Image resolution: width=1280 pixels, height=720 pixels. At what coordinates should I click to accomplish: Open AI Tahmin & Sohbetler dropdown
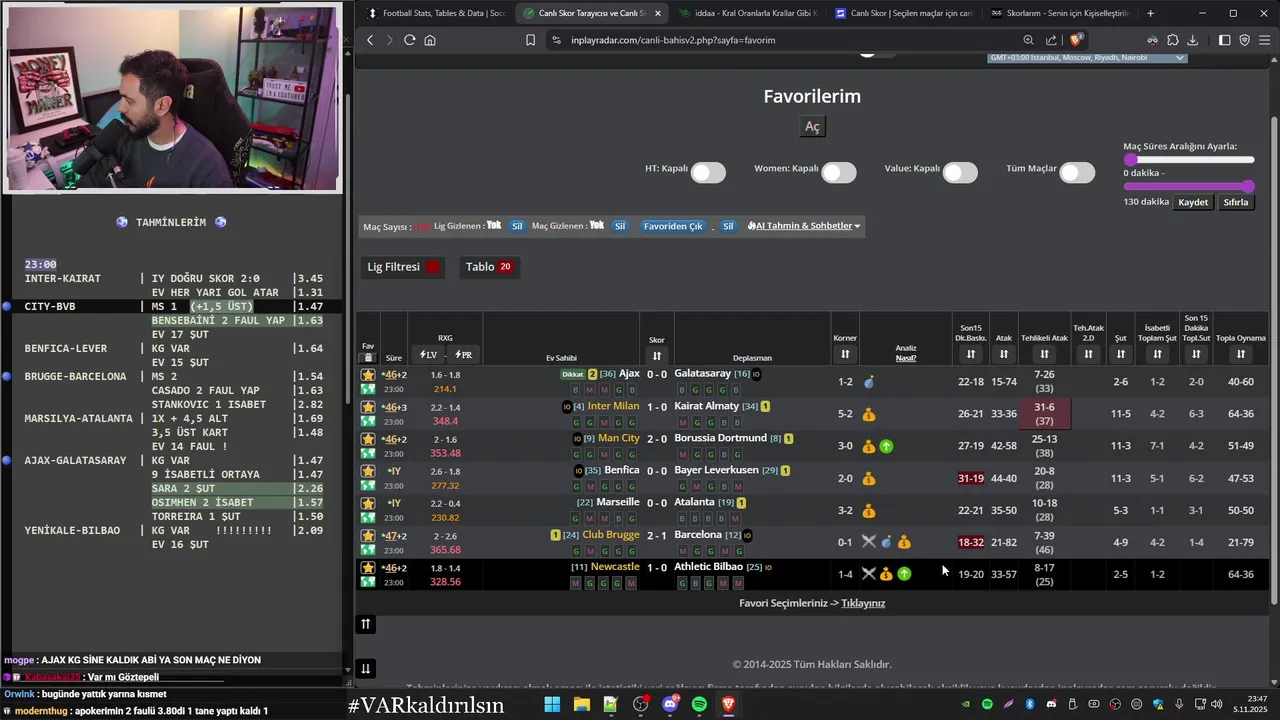804,226
